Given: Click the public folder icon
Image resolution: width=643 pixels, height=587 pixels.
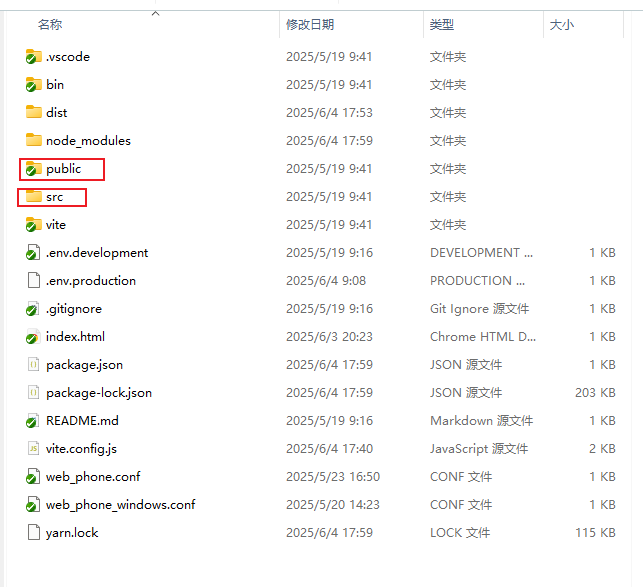Looking at the screenshot, I should (x=33, y=169).
